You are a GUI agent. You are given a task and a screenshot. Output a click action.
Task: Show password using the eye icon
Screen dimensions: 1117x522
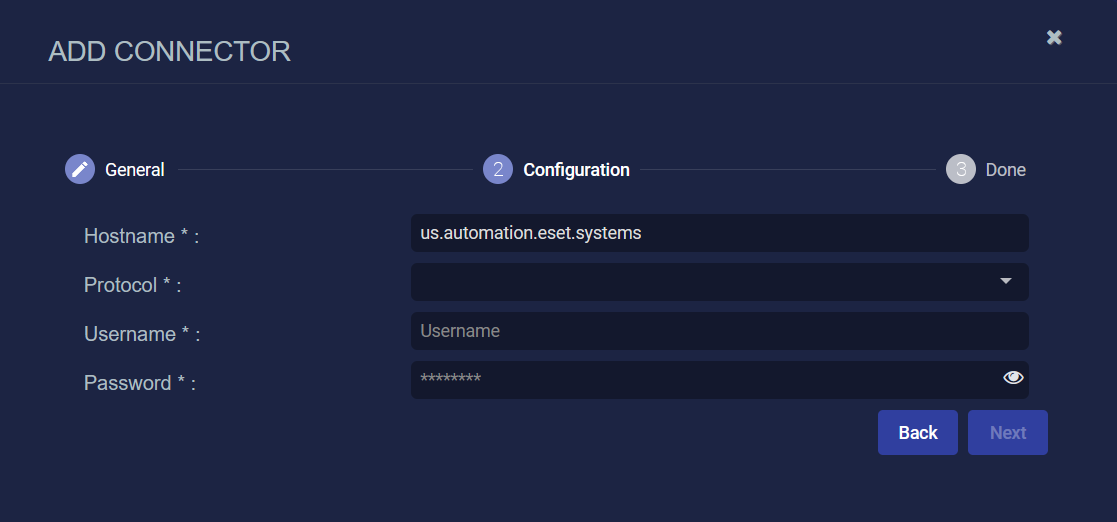1013,377
